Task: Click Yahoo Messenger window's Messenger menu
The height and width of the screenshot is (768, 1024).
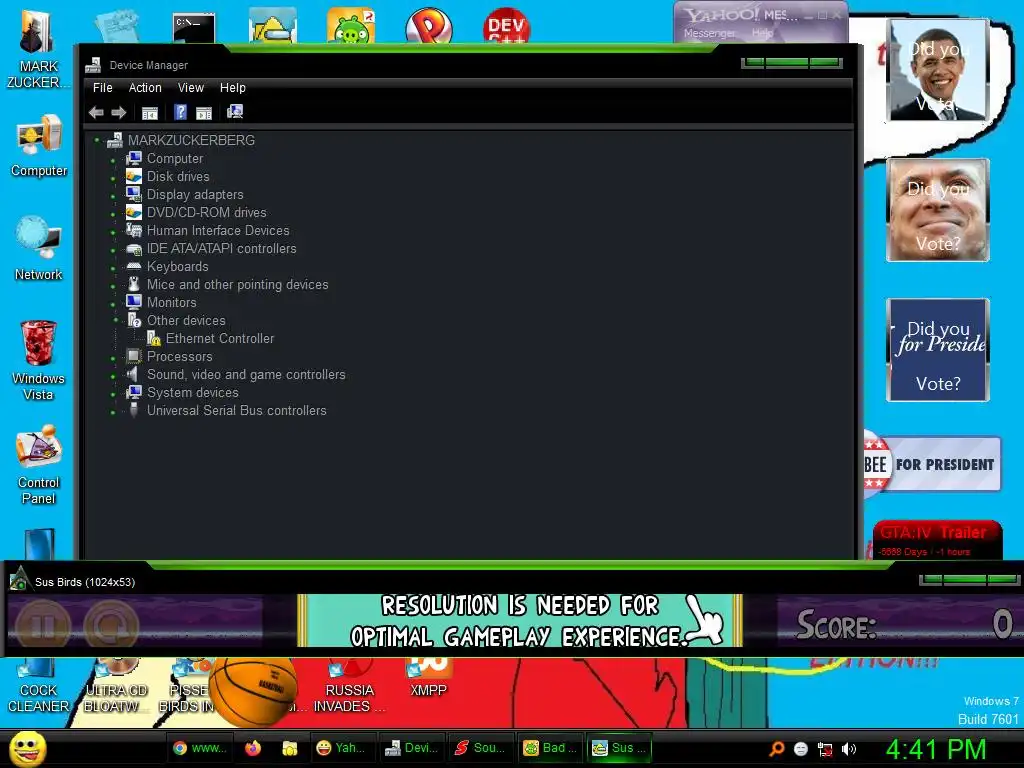Action: pos(709,33)
